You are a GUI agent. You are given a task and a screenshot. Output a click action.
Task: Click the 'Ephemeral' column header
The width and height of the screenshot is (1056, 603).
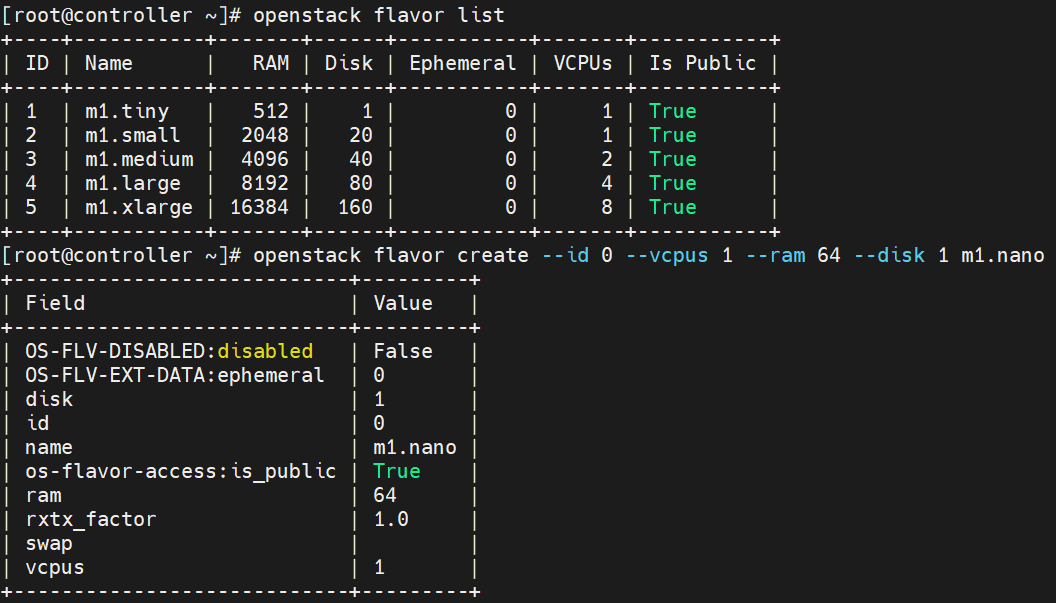pos(463,63)
